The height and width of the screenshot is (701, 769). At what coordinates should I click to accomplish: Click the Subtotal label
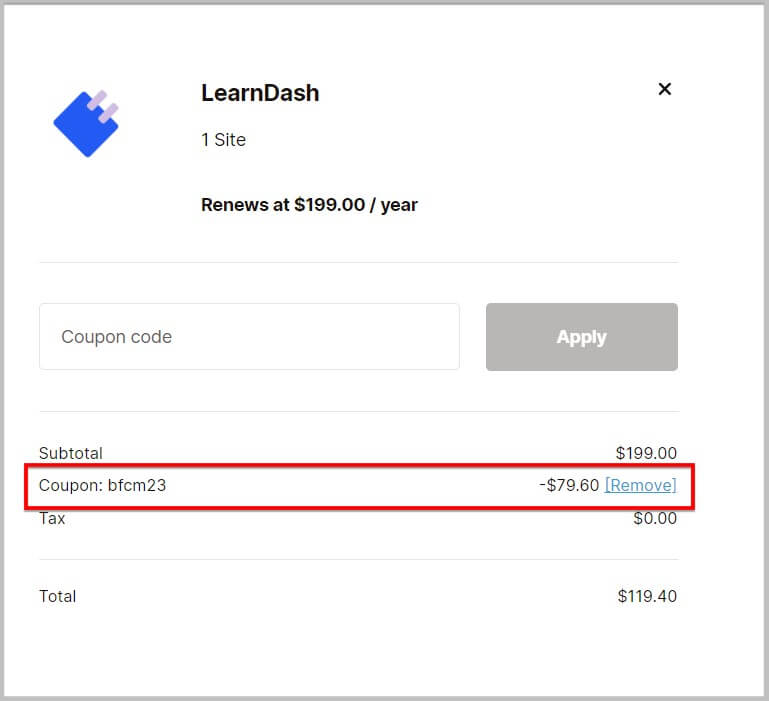coord(70,453)
